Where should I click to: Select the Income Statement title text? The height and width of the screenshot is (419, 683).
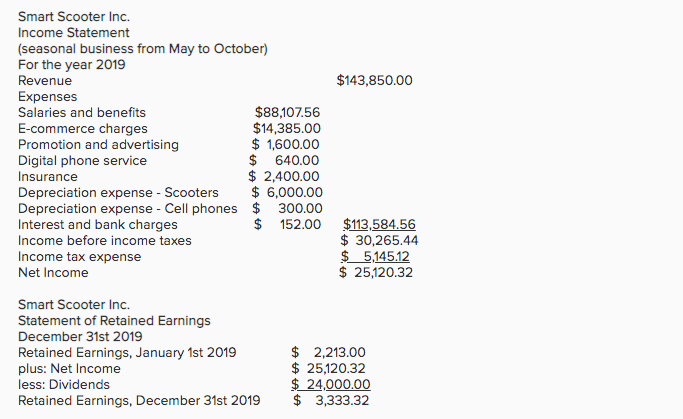(74, 33)
